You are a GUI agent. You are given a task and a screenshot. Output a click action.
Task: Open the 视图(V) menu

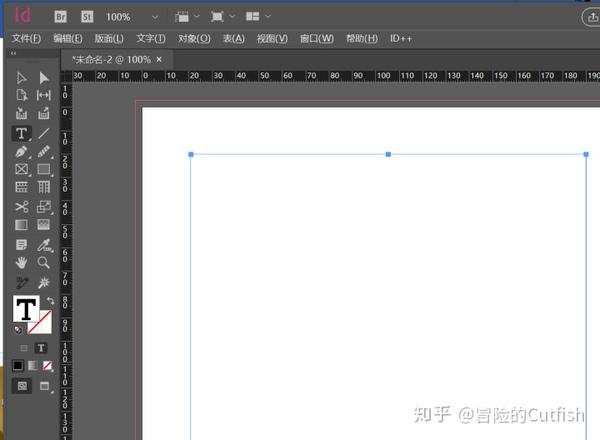coord(272,38)
